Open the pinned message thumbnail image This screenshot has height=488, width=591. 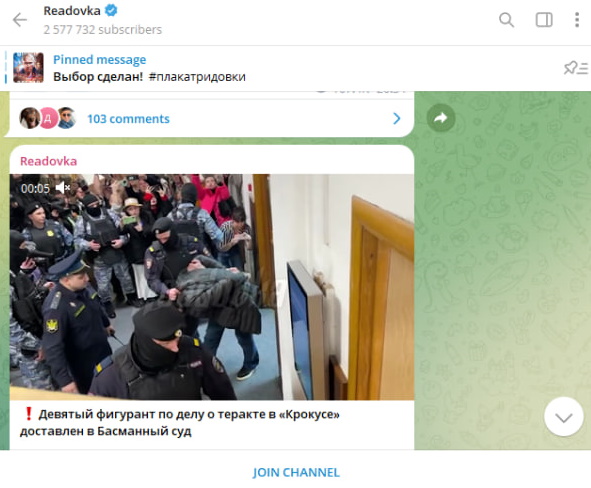[x=28, y=68]
